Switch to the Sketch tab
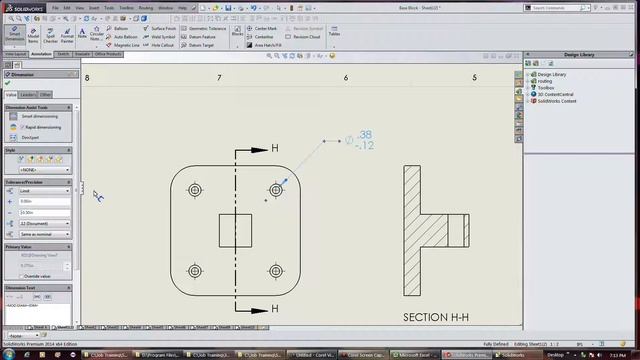 click(x=63, y=54)
